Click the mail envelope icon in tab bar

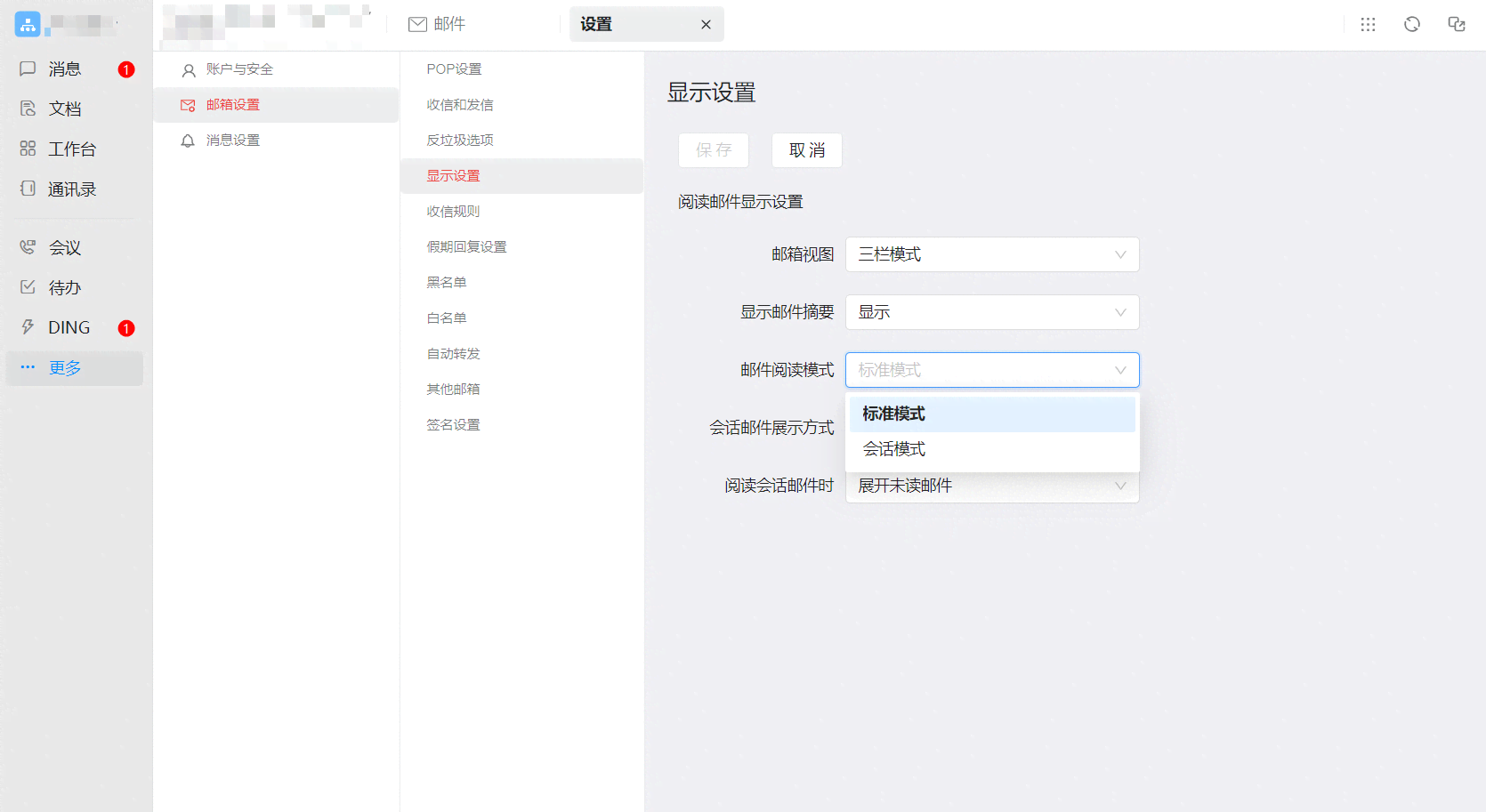[417, 24]
